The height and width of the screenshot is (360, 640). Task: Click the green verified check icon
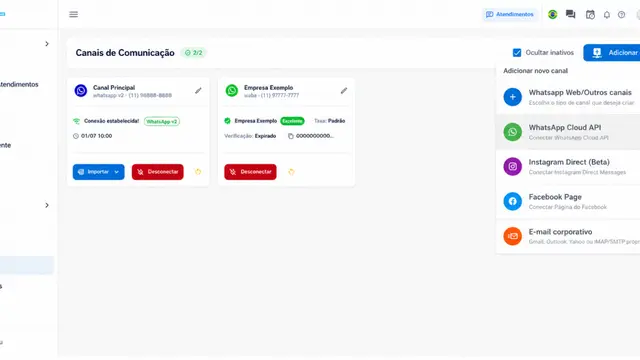(x=227, y=121)
